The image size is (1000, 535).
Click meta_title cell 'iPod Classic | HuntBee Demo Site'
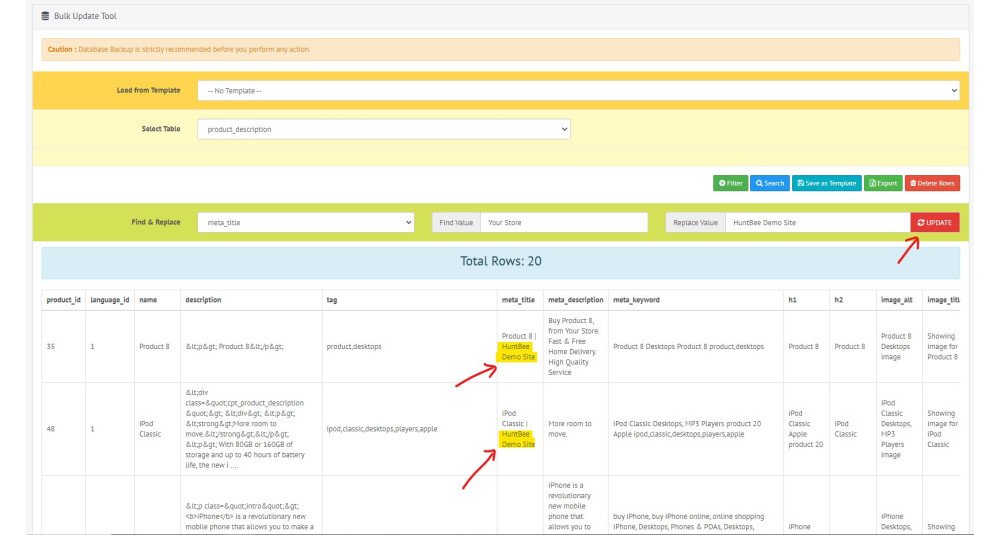click(518, 429)
